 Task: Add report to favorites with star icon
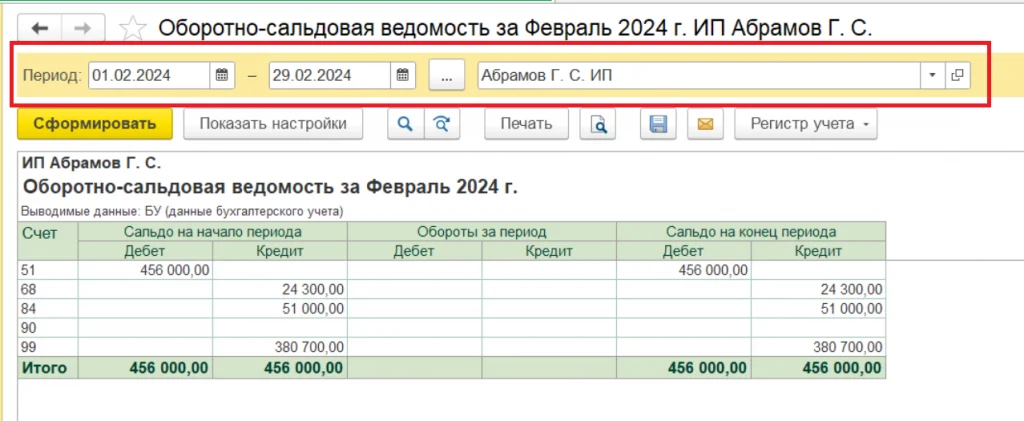131,28
